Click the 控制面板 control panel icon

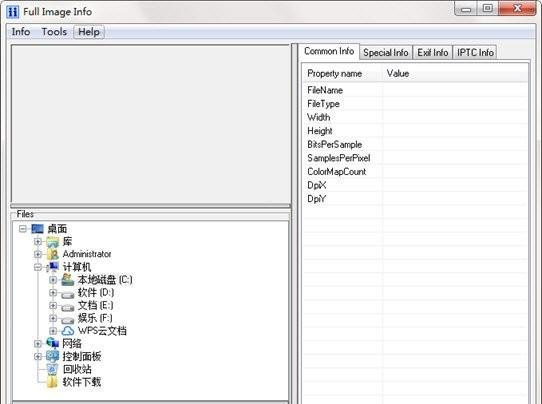(53, 356)
